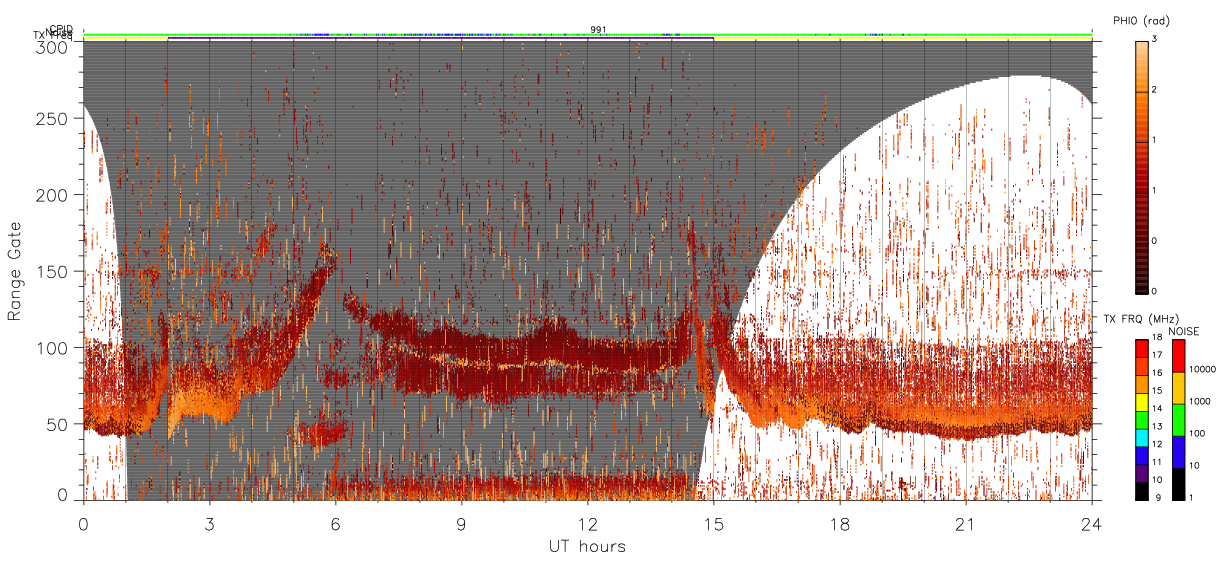Click the PHI0 gradient color bar

(x=1142, y=167)
